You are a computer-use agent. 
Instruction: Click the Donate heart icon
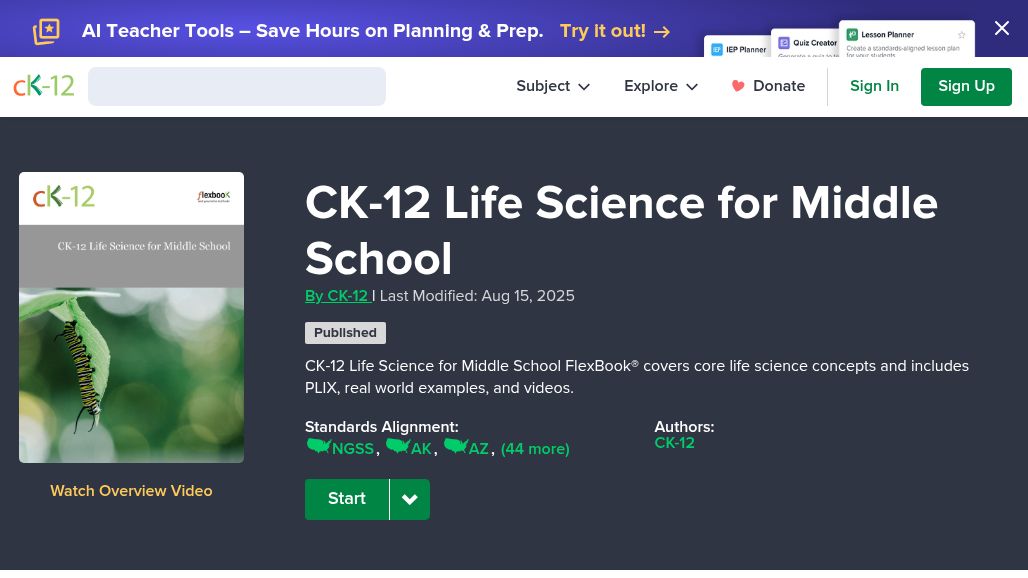point(738,86)
